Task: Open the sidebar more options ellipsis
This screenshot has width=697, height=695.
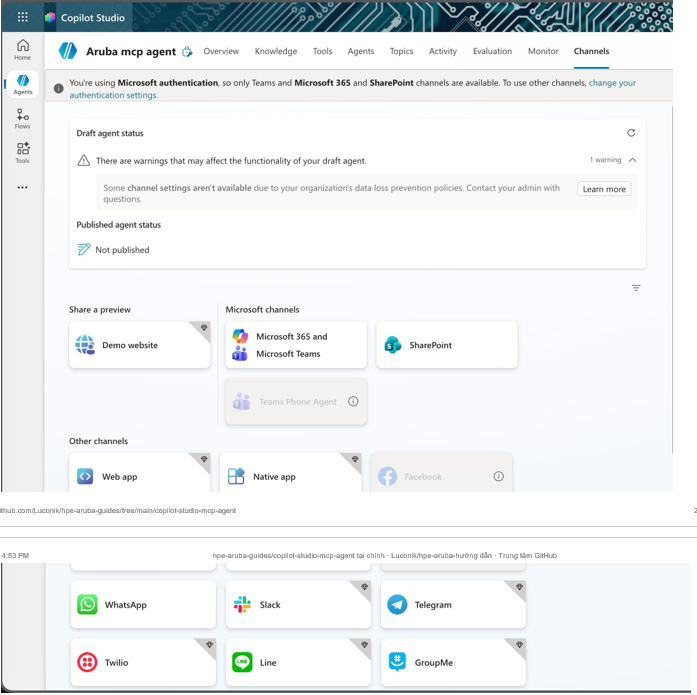Action: 23,188
